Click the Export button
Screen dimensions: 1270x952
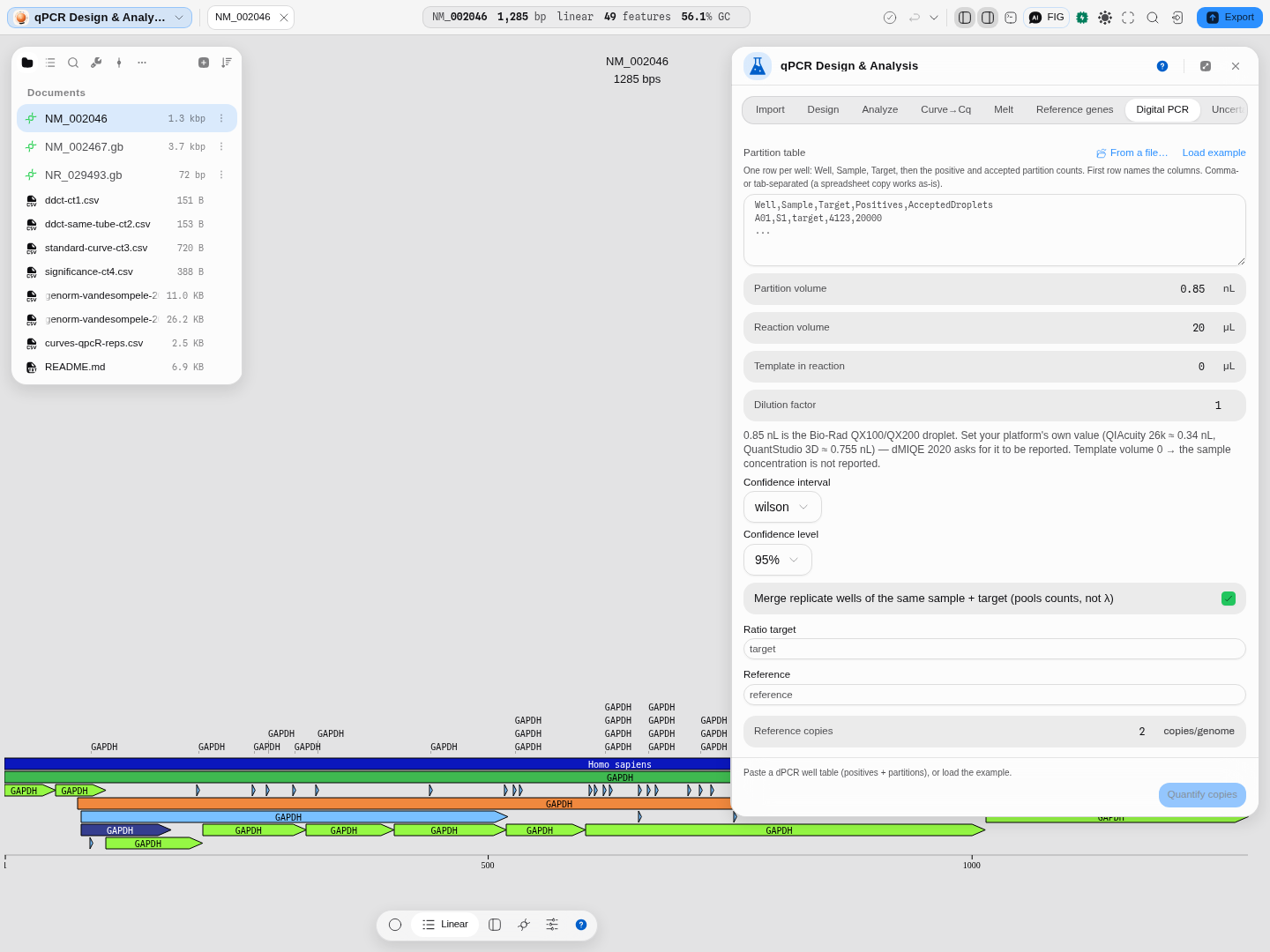coord(1229,18)
